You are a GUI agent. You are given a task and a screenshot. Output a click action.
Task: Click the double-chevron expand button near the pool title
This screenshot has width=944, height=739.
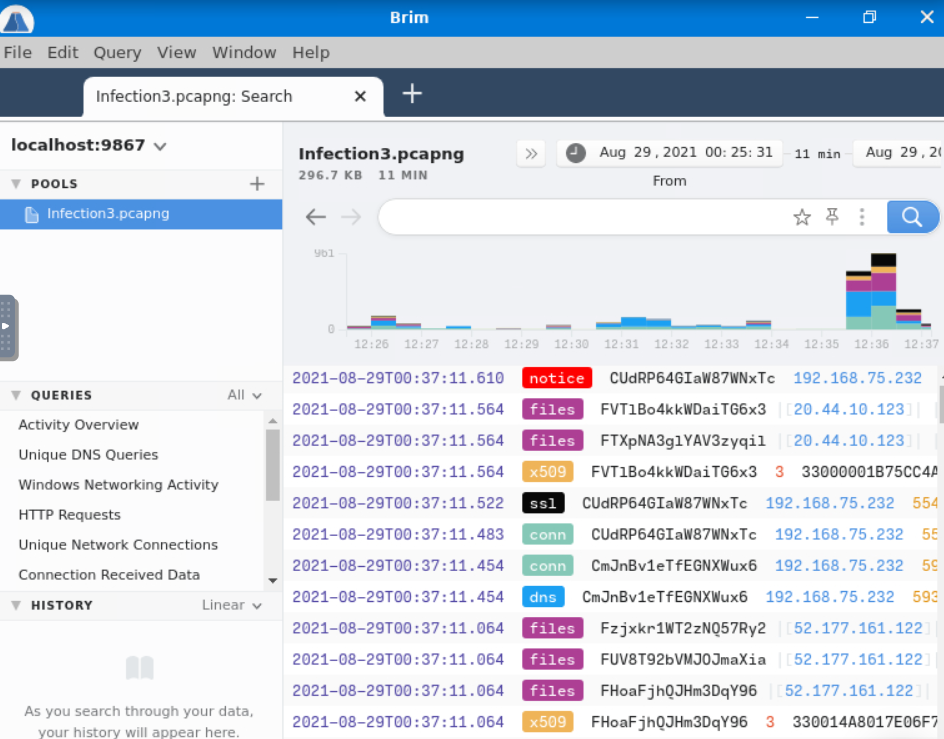point(531,154)
